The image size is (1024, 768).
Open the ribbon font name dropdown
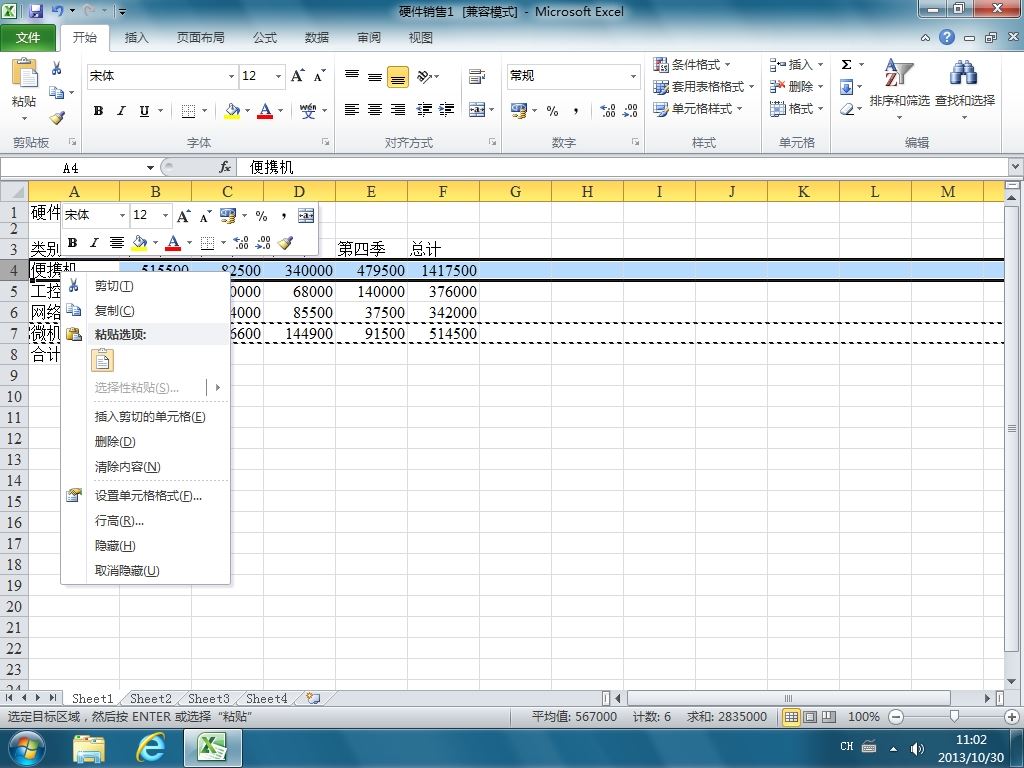coord(231,76)
